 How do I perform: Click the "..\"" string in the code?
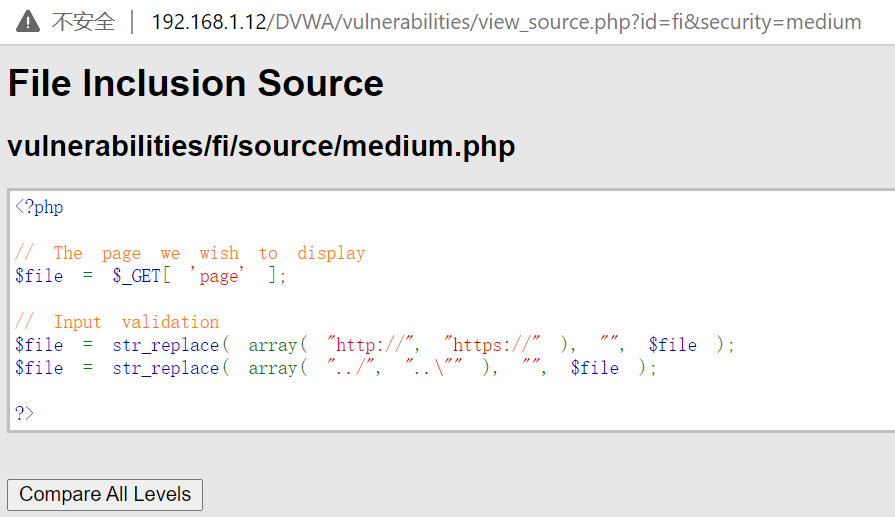(435, 368)
